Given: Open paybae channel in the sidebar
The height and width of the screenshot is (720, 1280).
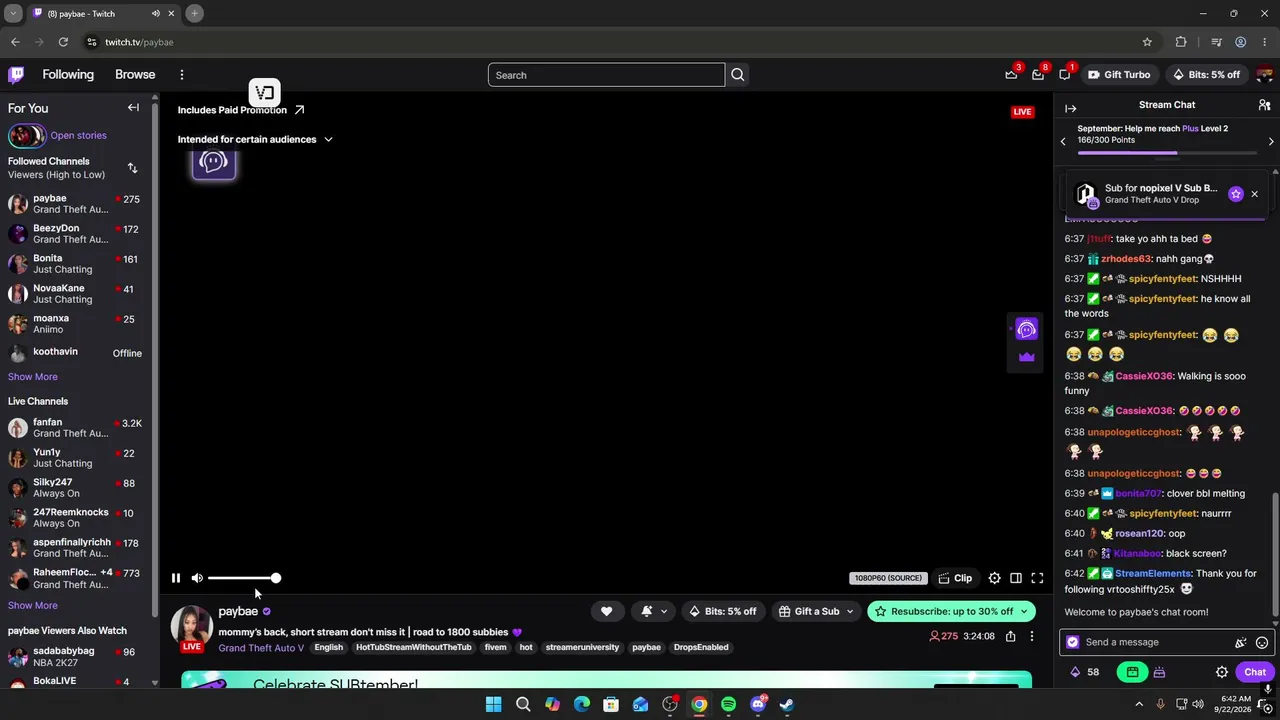Looking at the screenshot, I should pos(77,204).
